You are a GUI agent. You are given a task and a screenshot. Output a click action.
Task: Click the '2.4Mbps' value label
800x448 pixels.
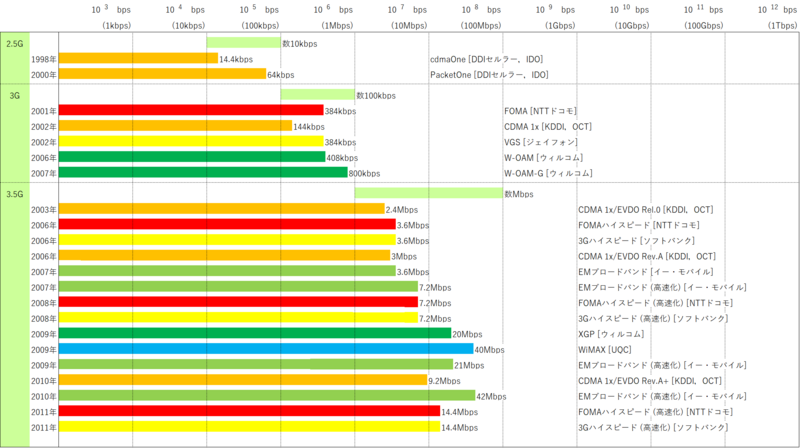point(402,210)
